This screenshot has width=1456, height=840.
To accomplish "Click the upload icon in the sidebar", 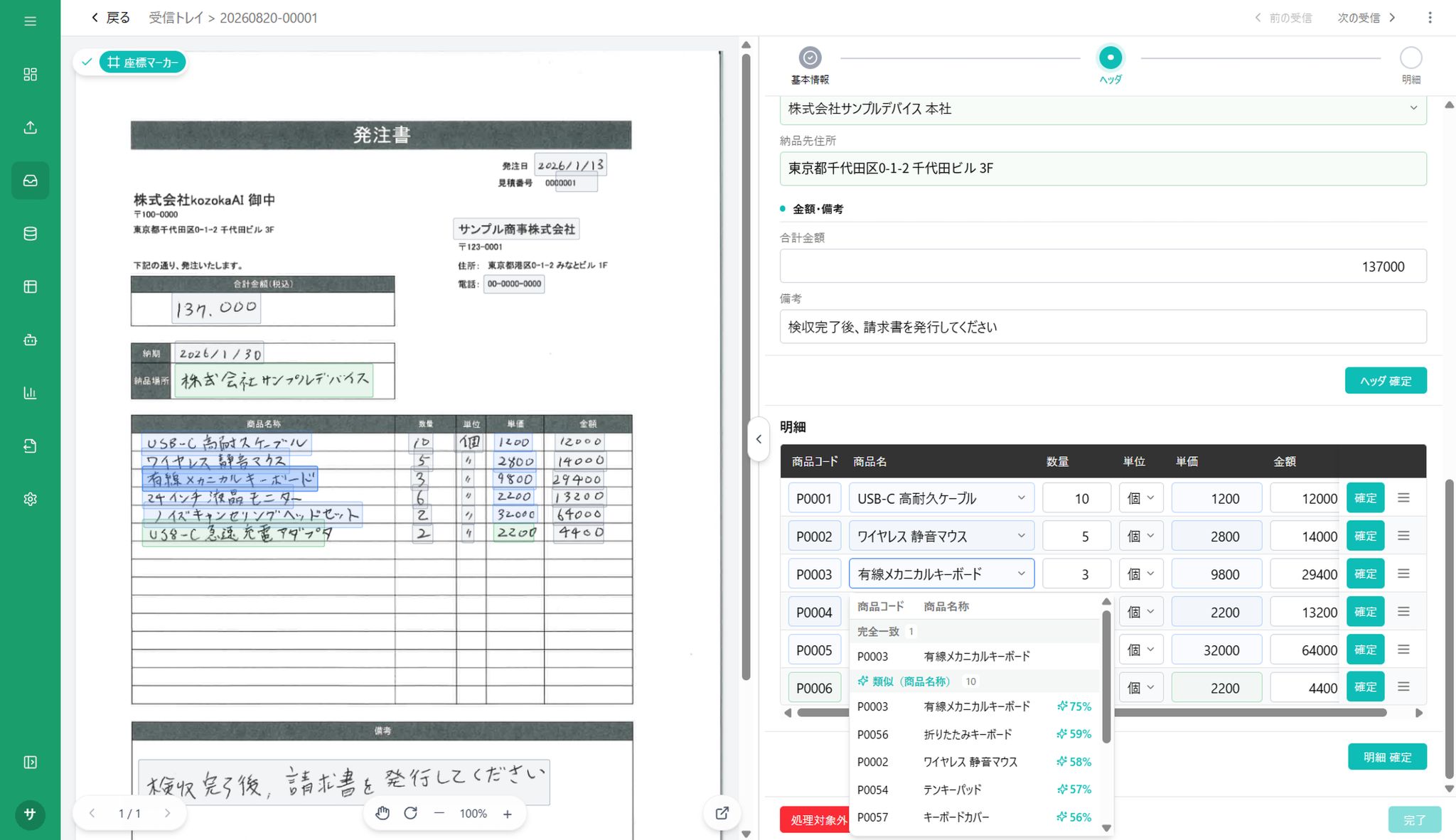I will [x=30, y=127].
